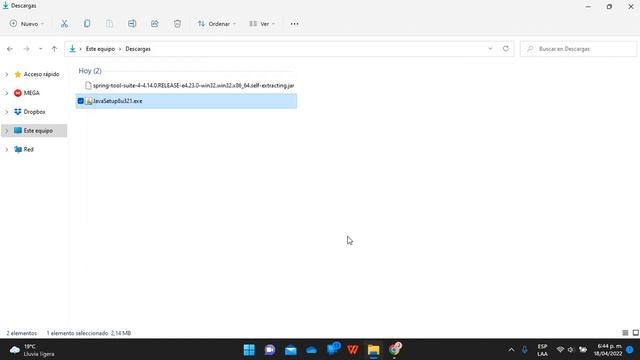Expand address bar history dropdown
640x360 pixels.
click(490, 49)
